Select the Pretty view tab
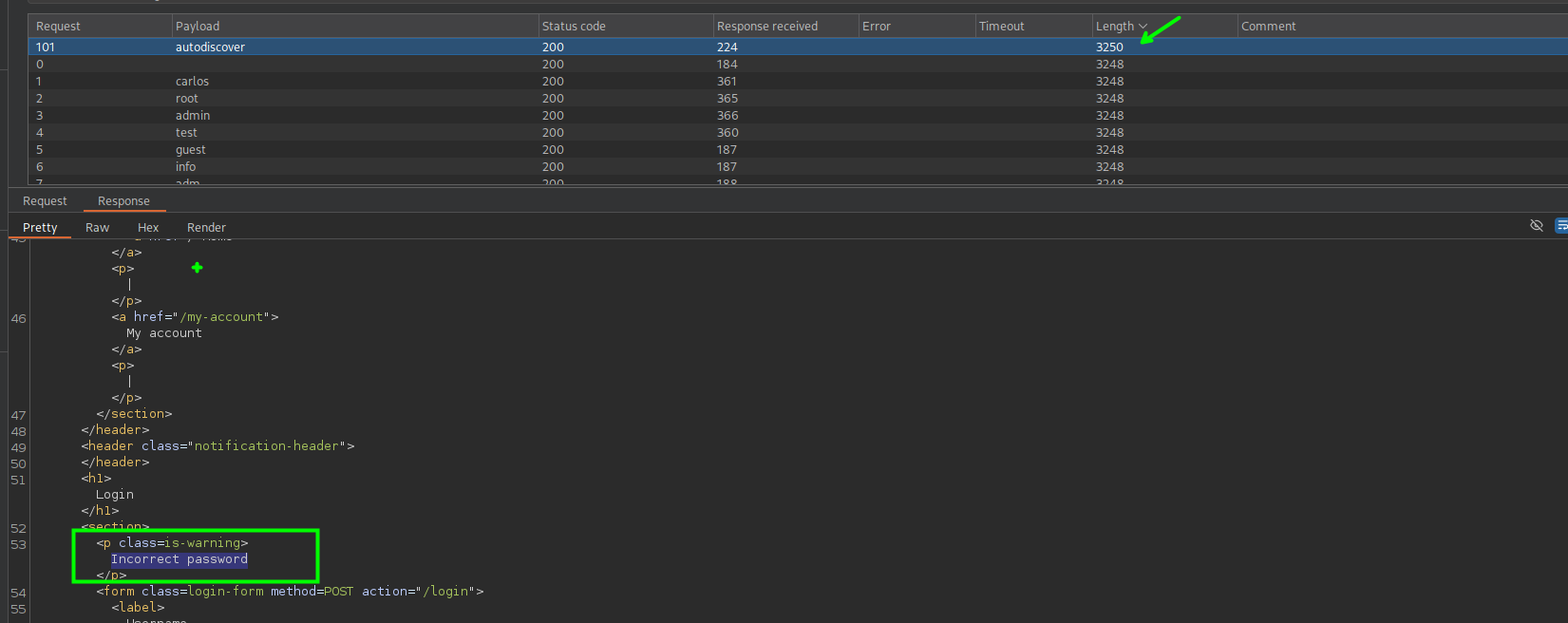The height and width of the screenshot is (623, 1568). [40, 228]
